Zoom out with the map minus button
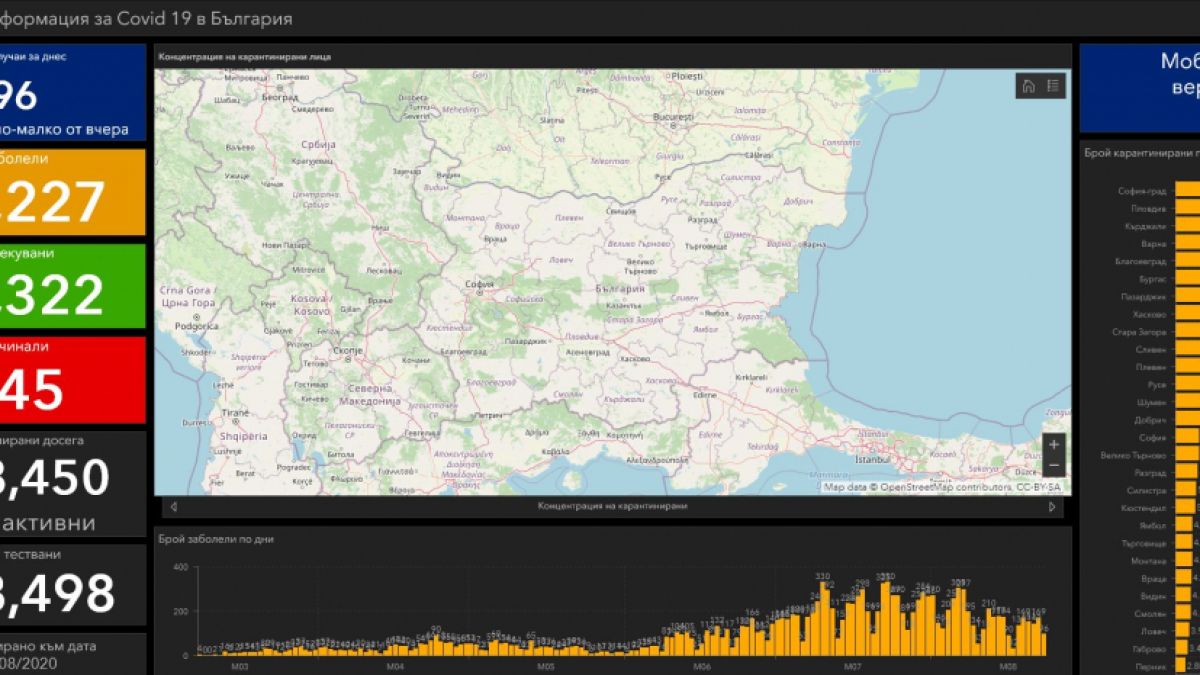This screenshot has width=1200, height=675. coord(1054,466)
